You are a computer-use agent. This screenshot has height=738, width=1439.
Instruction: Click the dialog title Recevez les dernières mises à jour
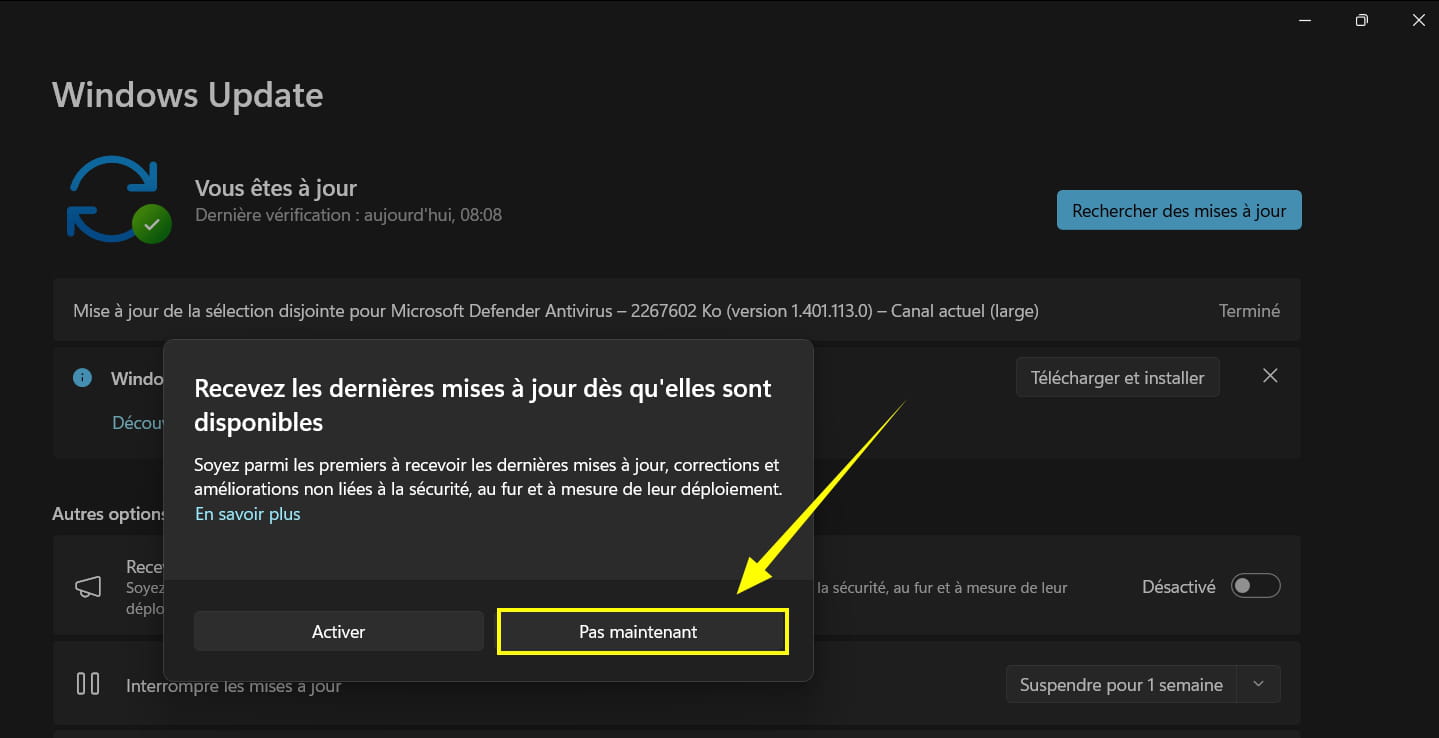(x=483, y=405)
